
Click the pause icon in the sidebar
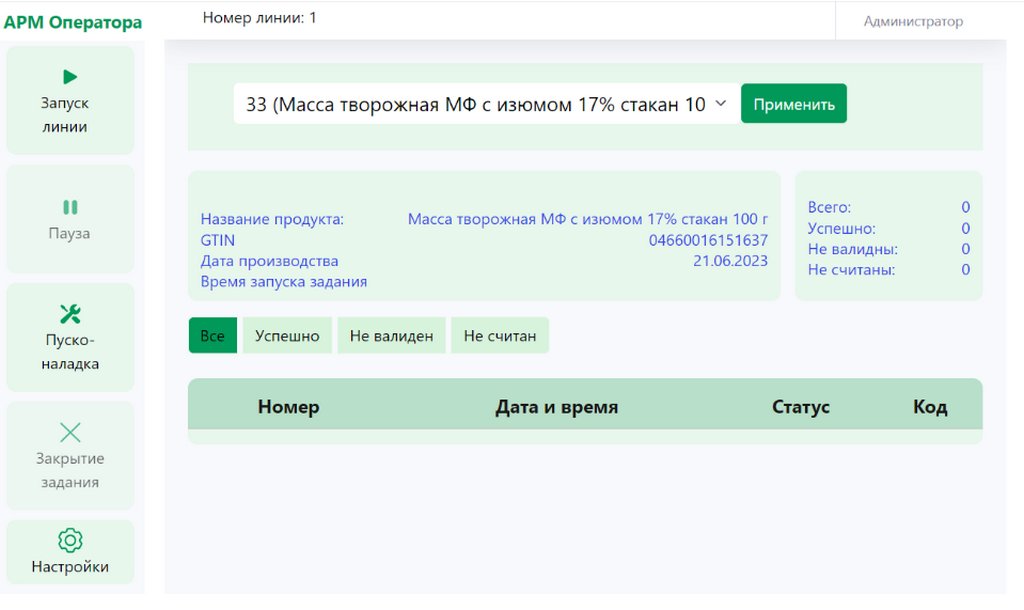coord(70,207)
